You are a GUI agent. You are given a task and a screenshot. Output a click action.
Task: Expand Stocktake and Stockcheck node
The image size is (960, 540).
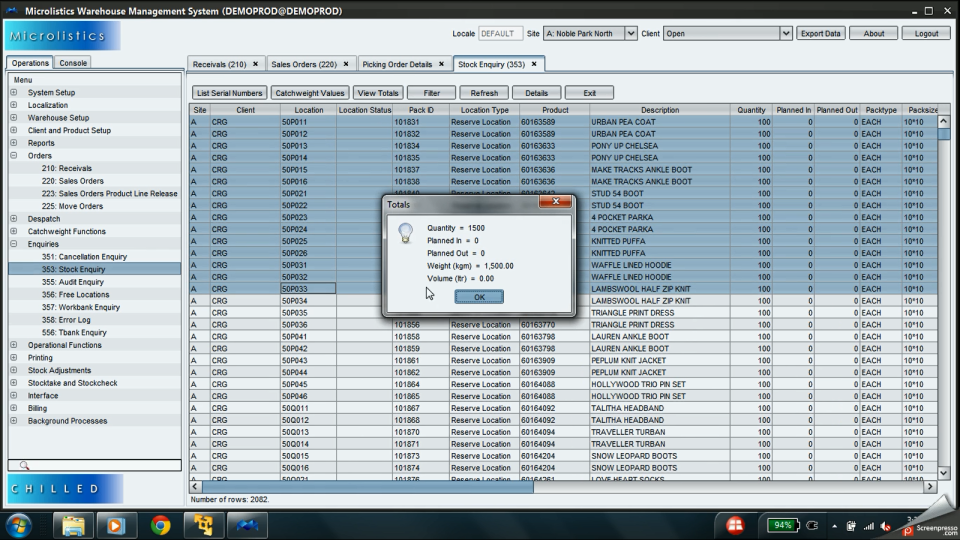click(13, 383)
